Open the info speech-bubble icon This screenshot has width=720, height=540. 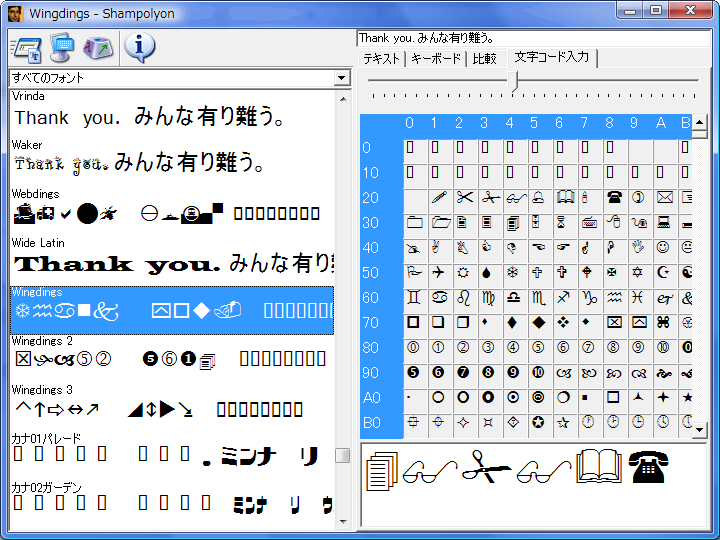pyautogui.click(x=140, y=47)
